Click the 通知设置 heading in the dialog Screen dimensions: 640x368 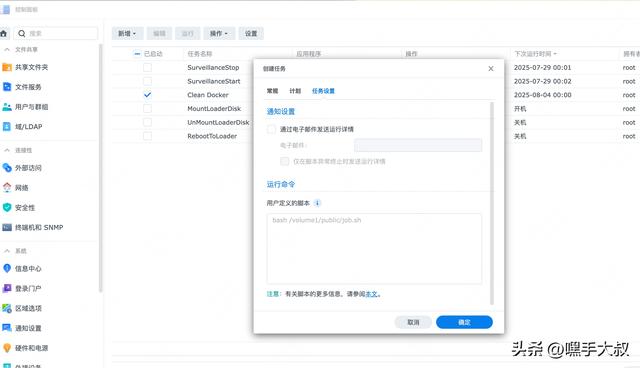coord(280,111)
